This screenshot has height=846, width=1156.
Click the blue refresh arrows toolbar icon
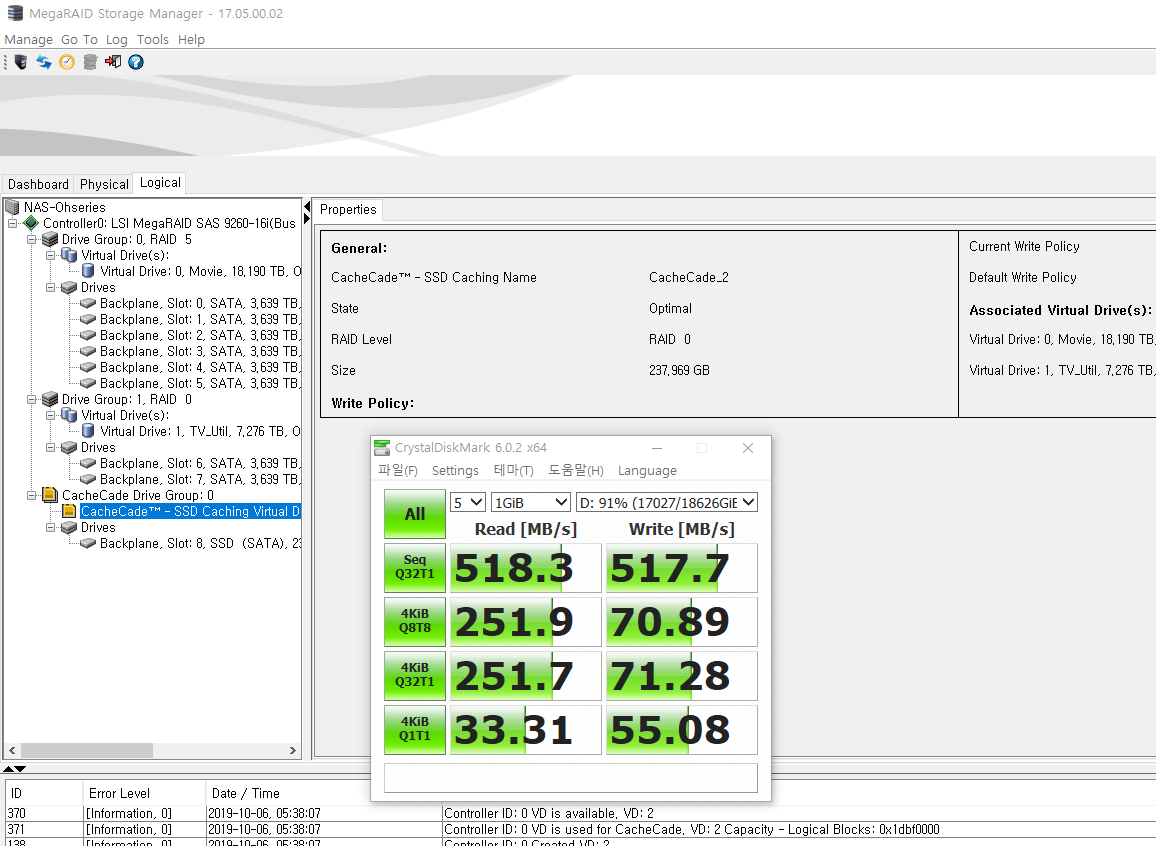(x=43, y=62)
